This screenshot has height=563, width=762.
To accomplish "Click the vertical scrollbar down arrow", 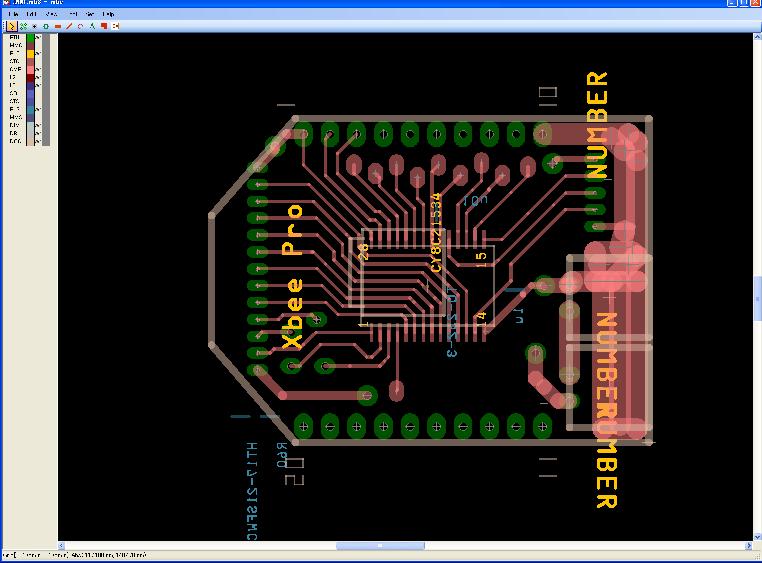I will [757, 537].
